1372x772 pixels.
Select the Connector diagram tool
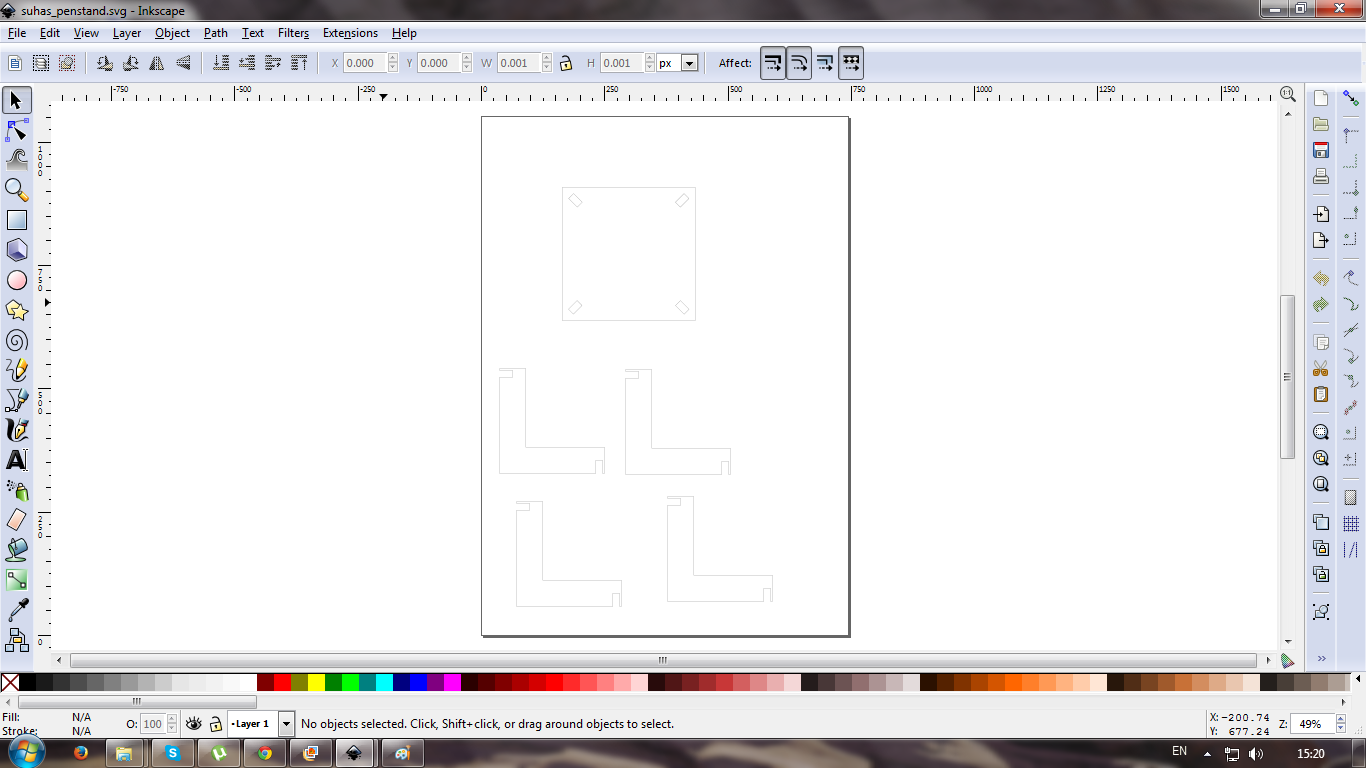(x=16, y=638)
